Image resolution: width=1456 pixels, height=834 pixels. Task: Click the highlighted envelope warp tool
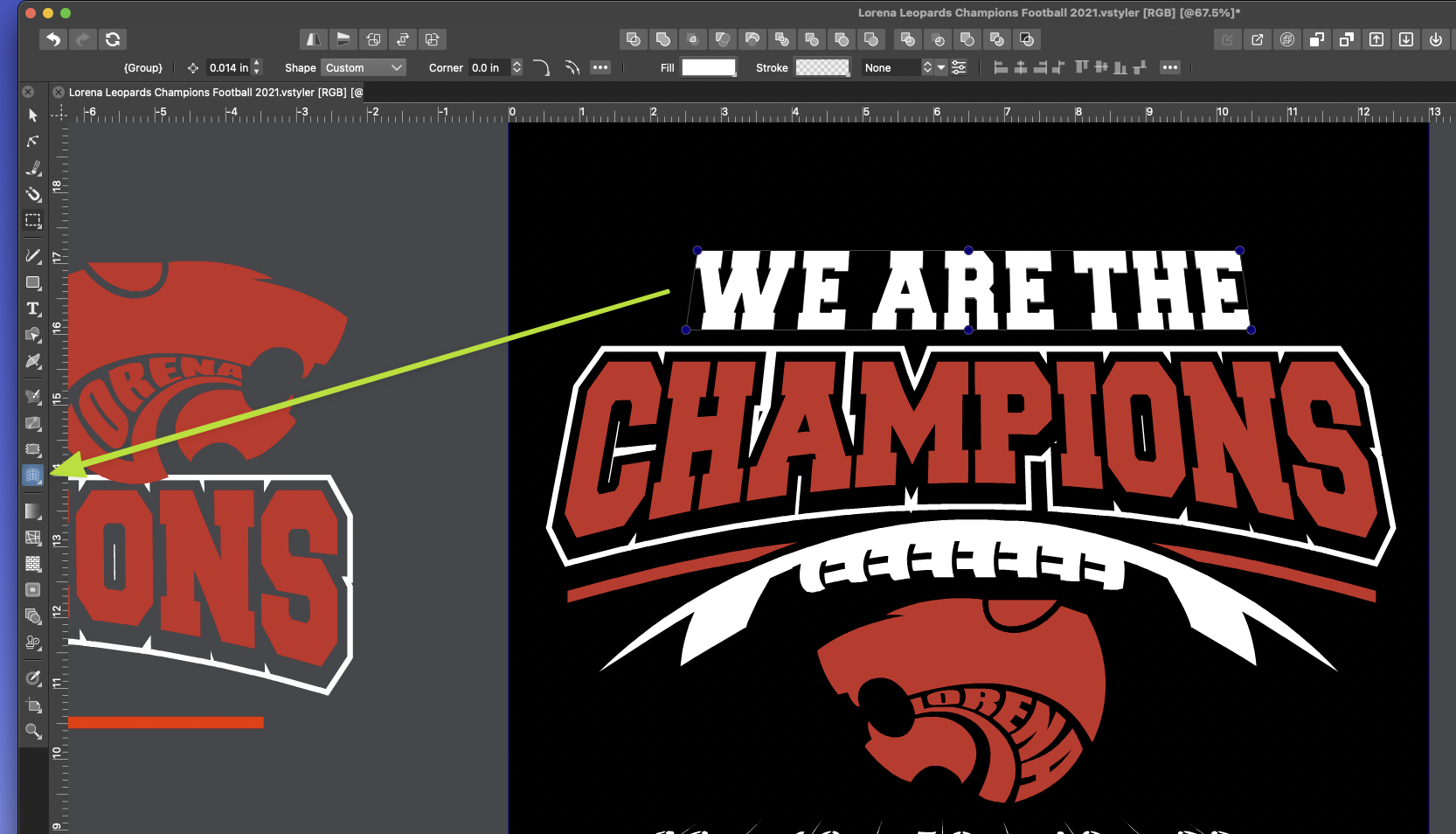(x=32, y=476)
